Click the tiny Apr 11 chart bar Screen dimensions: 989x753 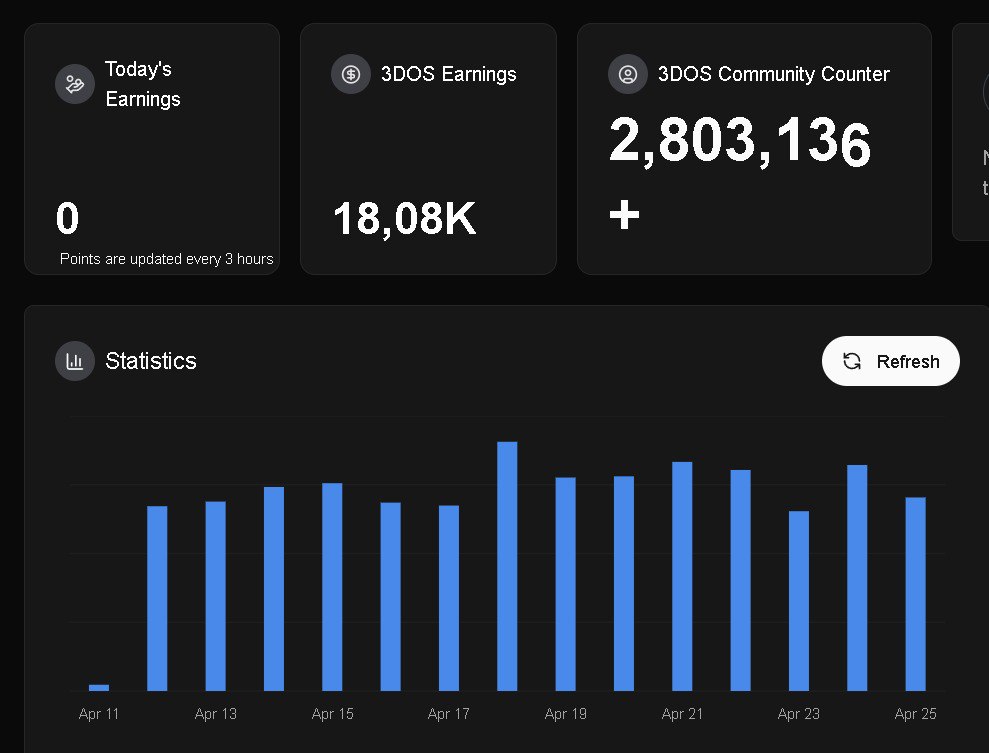pos(99,687)
